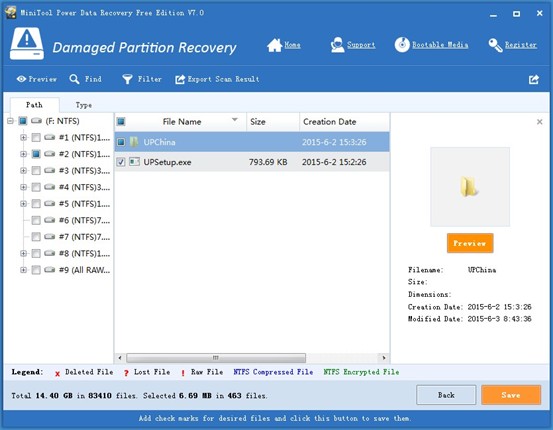Open the Filter funnel tool
553x430 pixels.
pyautogui.click(x=142, y=79)
